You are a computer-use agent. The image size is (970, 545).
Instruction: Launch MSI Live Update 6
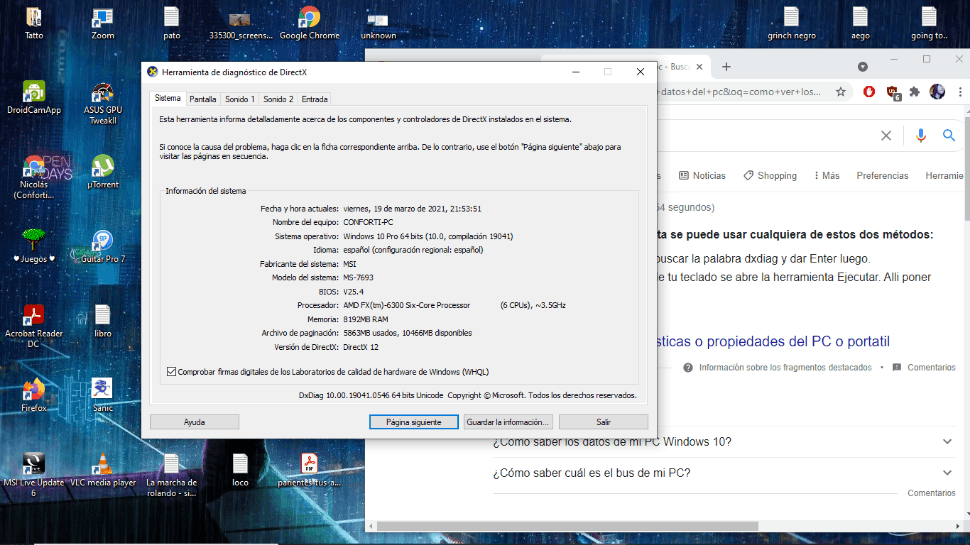pos(33,475)
